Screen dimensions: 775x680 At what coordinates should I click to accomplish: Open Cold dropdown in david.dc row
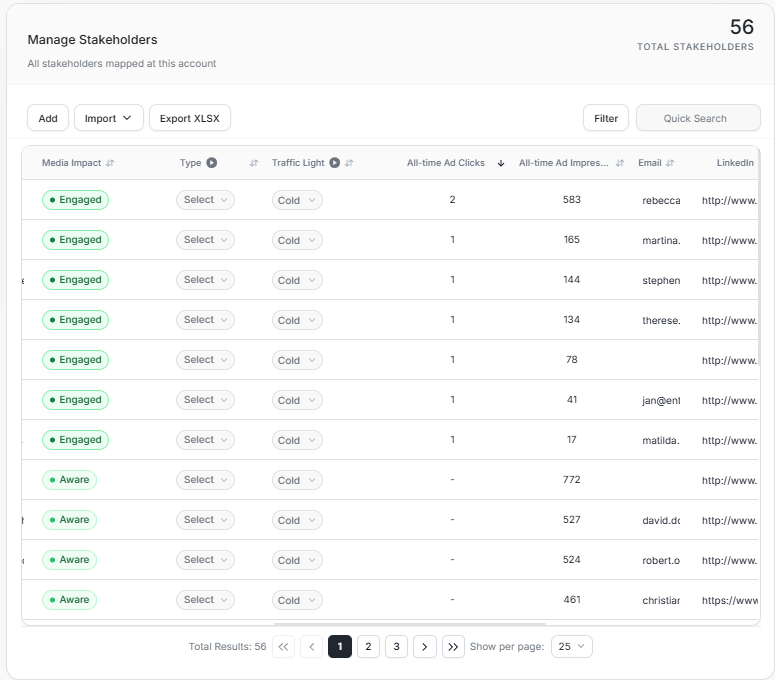pos(297,520)
